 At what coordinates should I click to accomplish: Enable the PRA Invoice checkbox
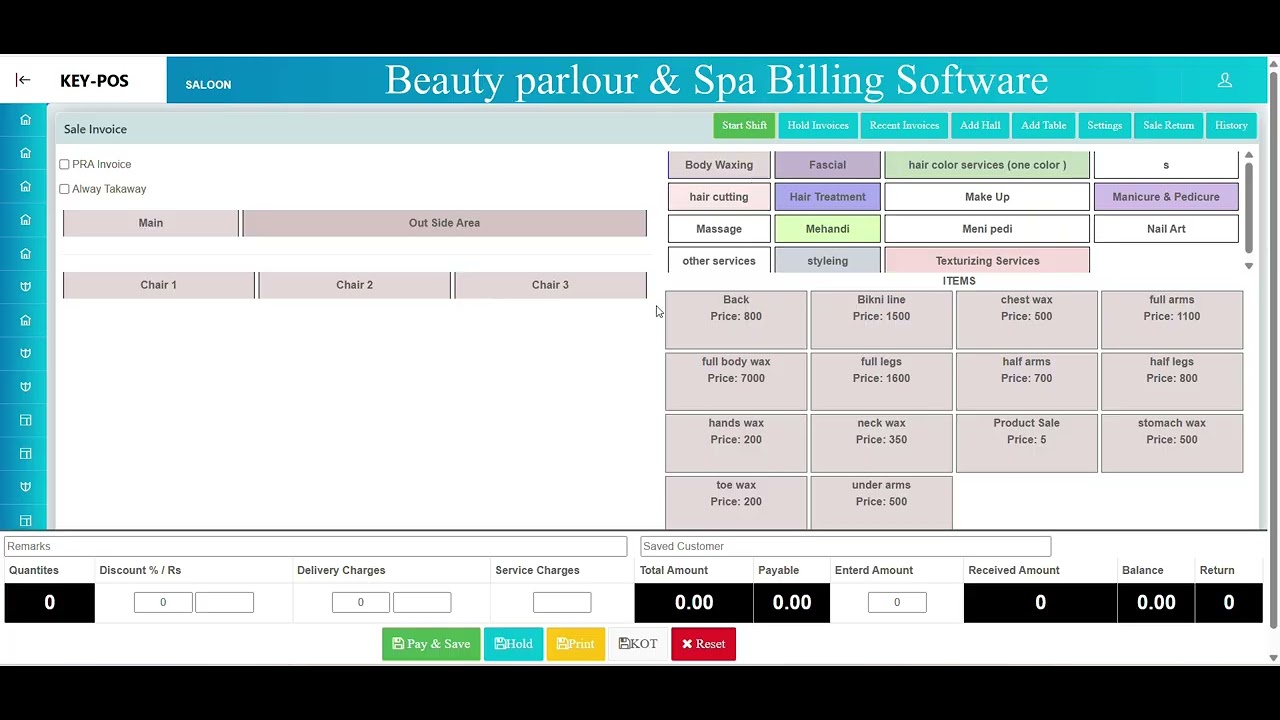tap(64, 164)
